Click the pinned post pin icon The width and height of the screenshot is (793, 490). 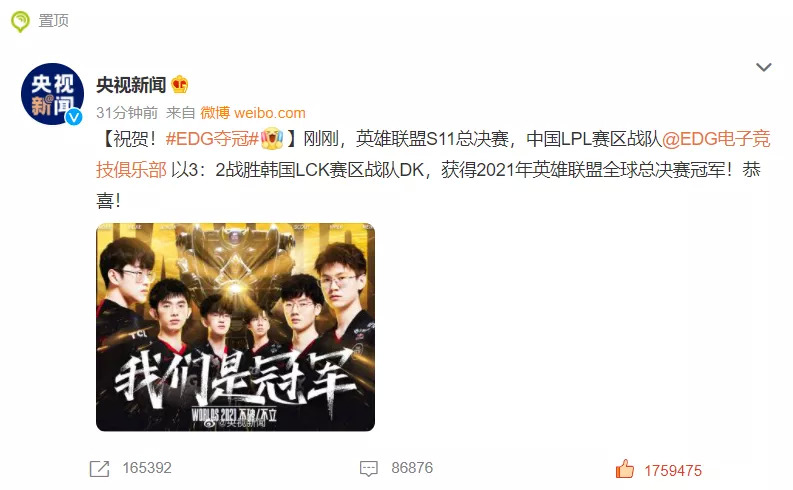pyautogui.click(x=20, y=21)
